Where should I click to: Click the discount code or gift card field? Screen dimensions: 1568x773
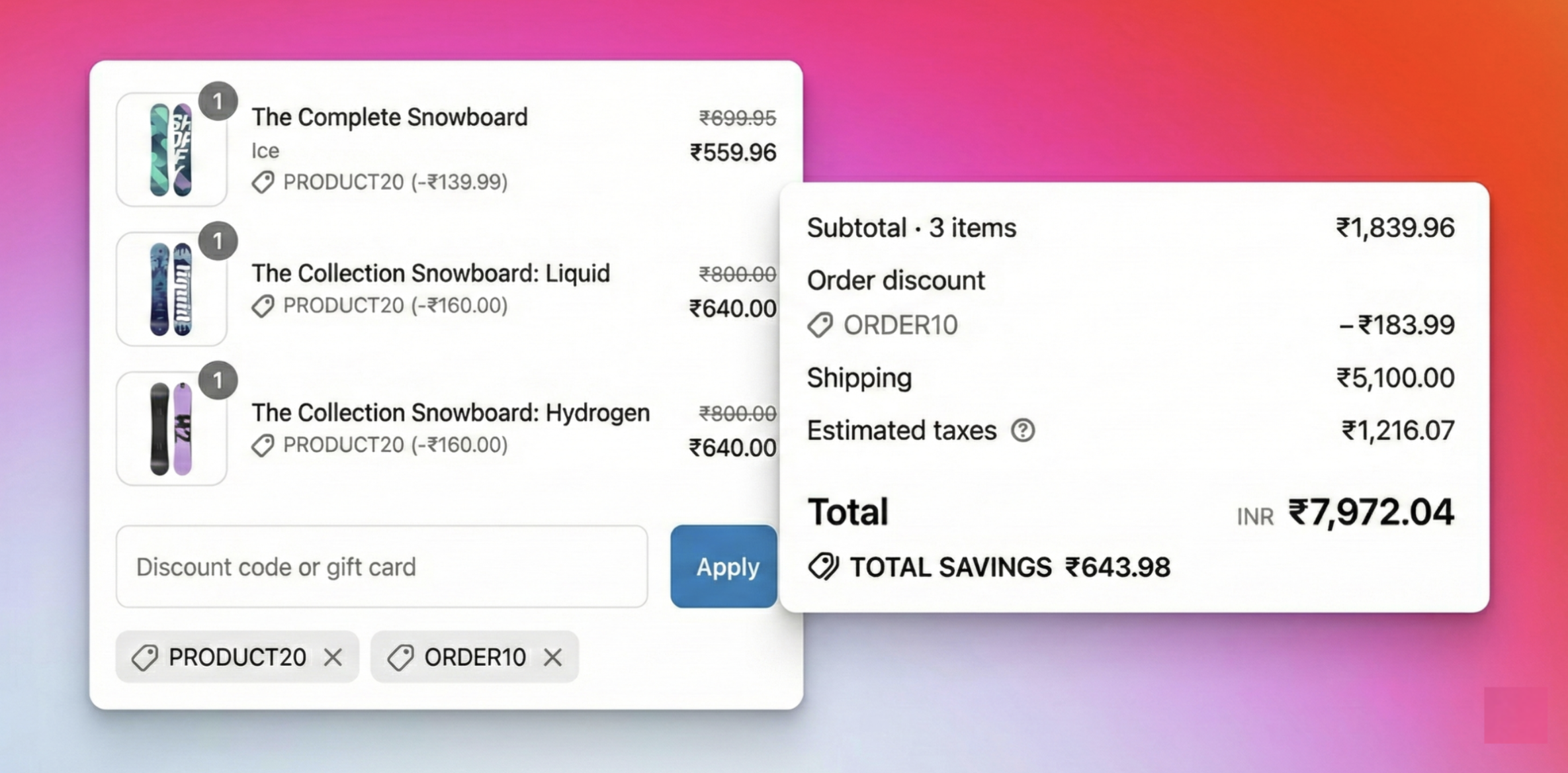(x=382, y=567)
